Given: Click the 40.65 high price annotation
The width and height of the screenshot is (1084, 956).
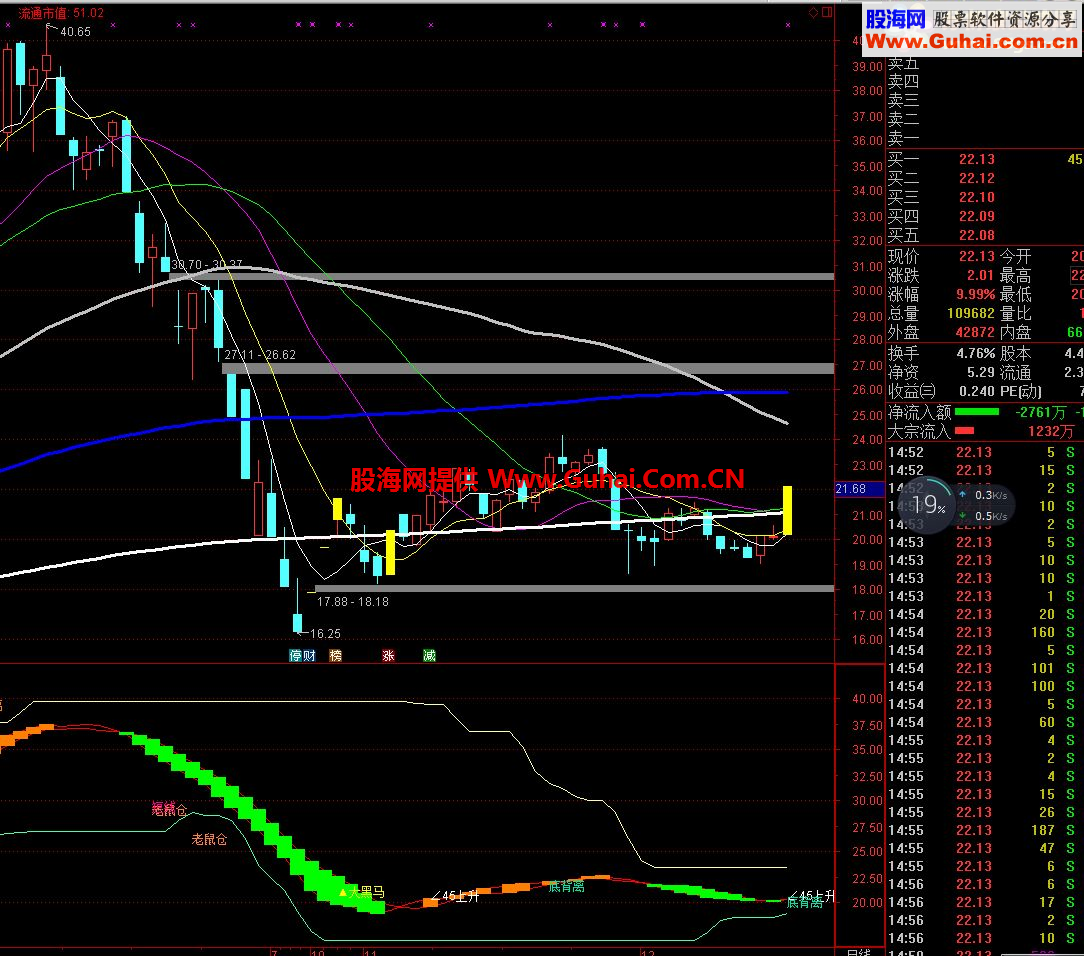Looking at the screenshot, I should coord(75,32).
